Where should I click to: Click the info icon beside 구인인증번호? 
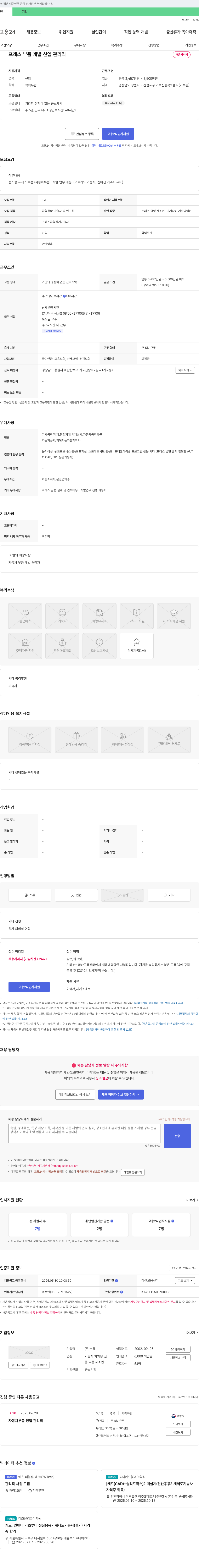[x=121, y=1292]
